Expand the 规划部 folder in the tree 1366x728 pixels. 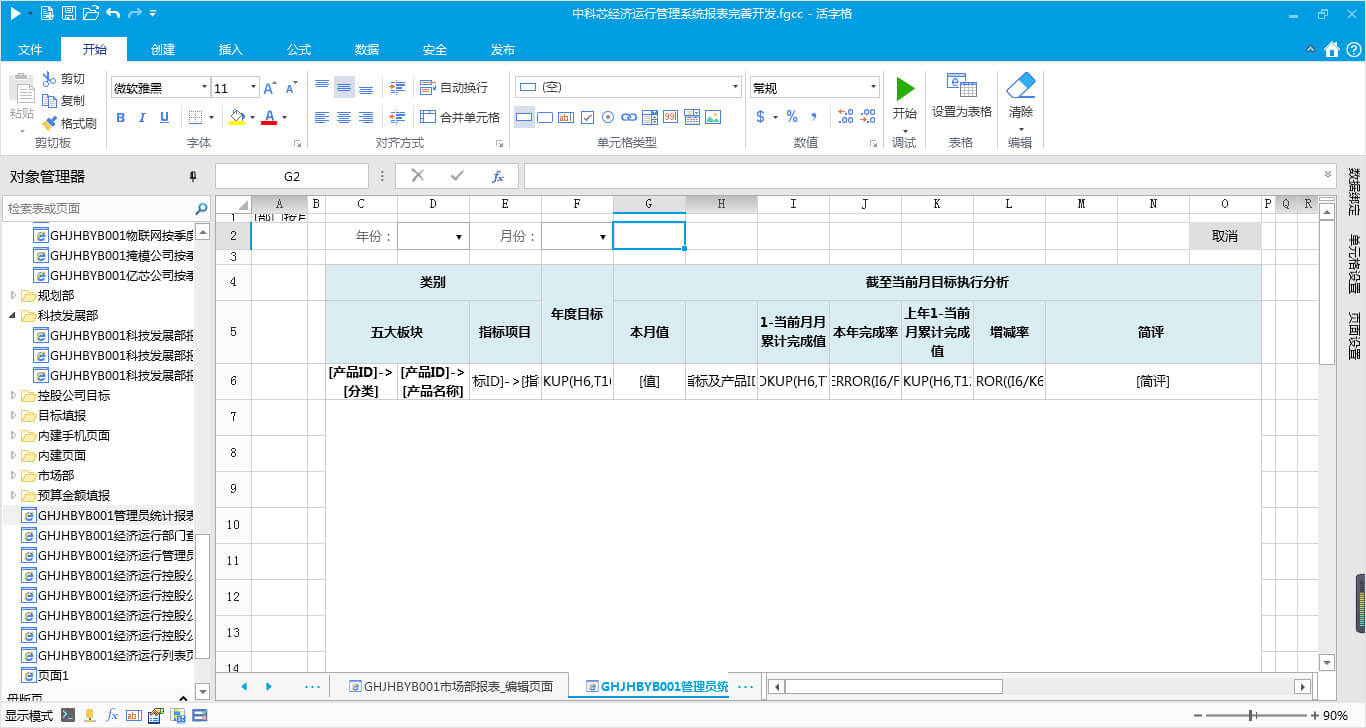13,295
